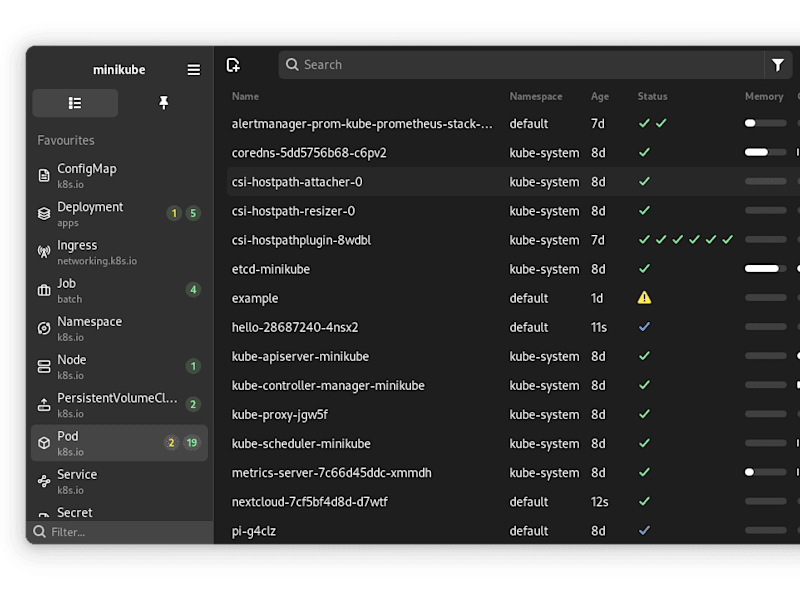This screenshot has height=600, width=800.
Task: Click the Deployment stack icon
Action: (x=44, y=213)
